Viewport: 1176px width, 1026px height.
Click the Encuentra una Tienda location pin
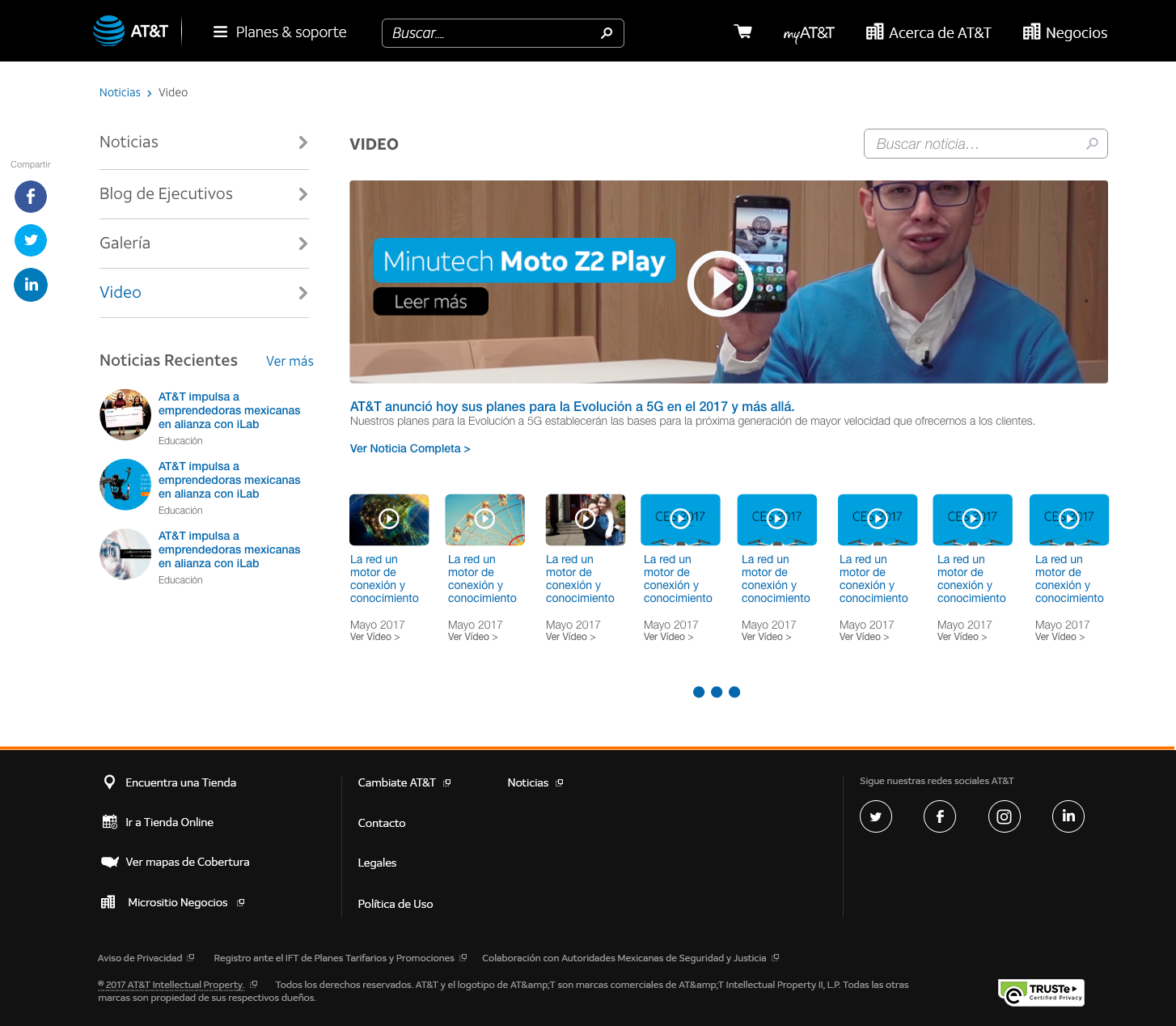click(109, 782)
